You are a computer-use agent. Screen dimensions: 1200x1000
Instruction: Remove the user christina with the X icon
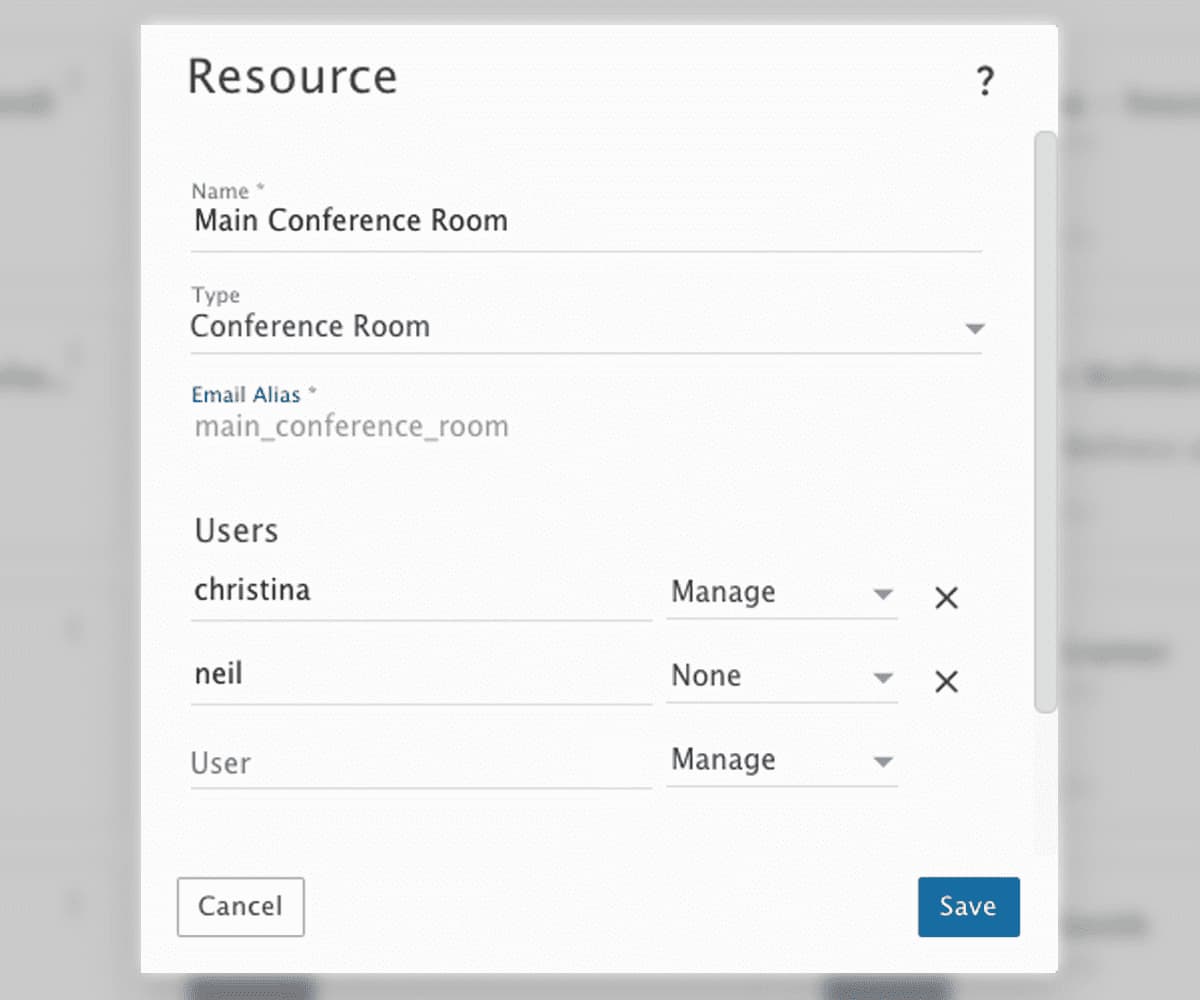pyautogui.click(x=944, y=597)
